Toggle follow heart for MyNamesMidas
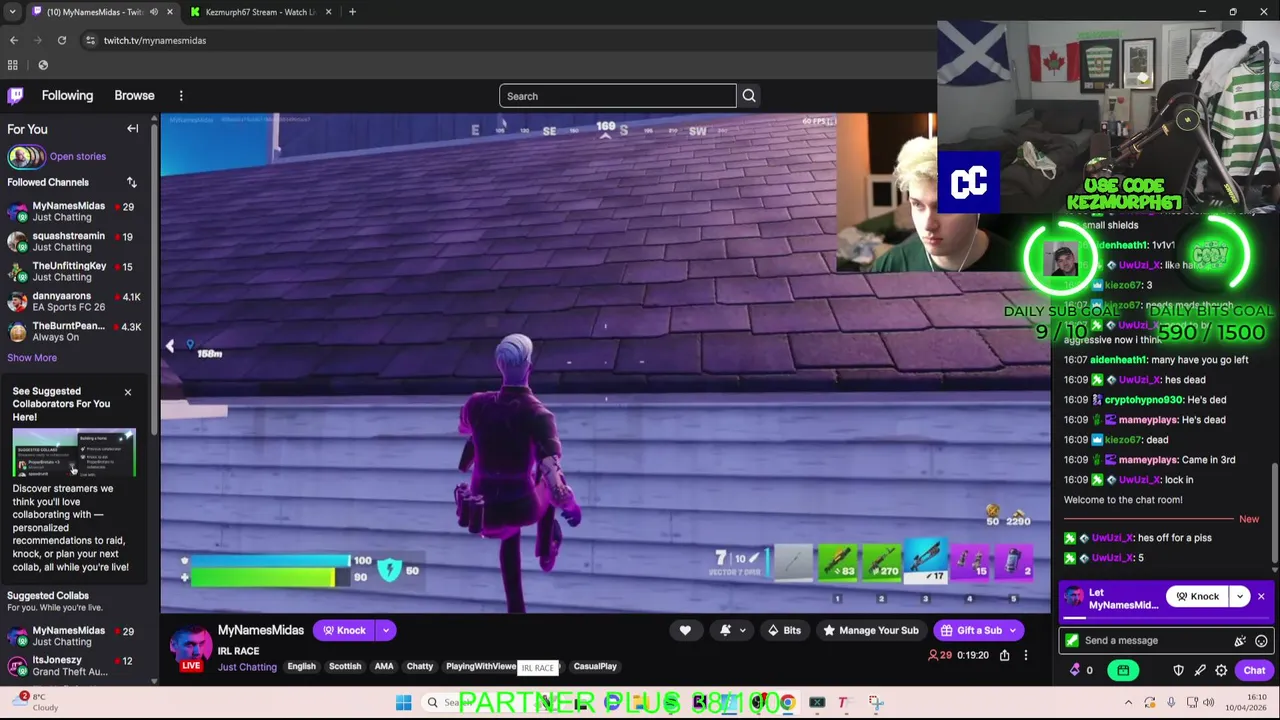The width and height of the screenshot is (1280, 720). [x=685, y=630]
